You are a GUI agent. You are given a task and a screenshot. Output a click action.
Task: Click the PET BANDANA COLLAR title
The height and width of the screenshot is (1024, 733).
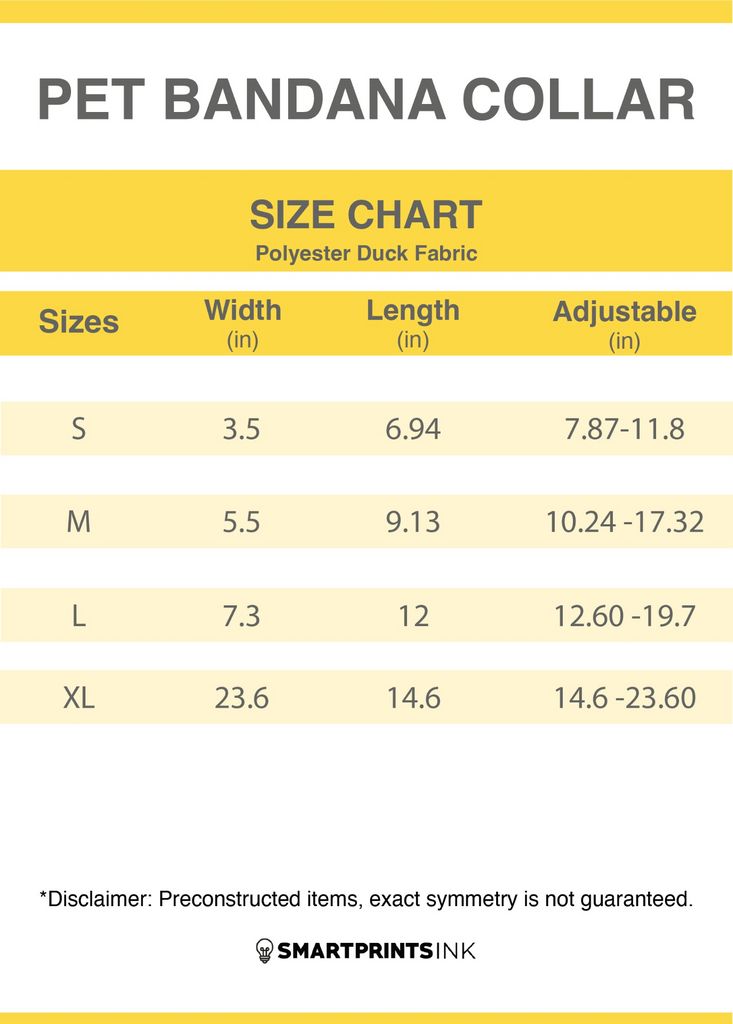coord(366,100)
